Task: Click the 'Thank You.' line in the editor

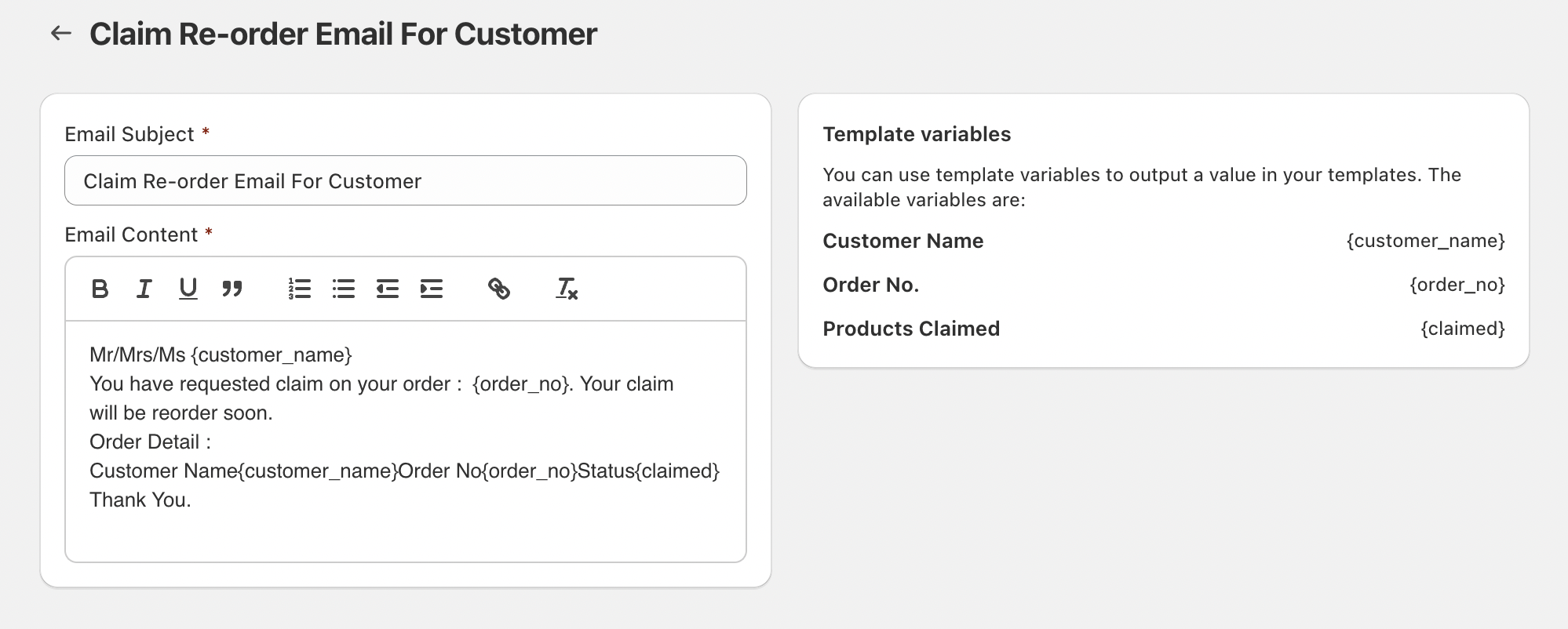Action: coord(140,500)
